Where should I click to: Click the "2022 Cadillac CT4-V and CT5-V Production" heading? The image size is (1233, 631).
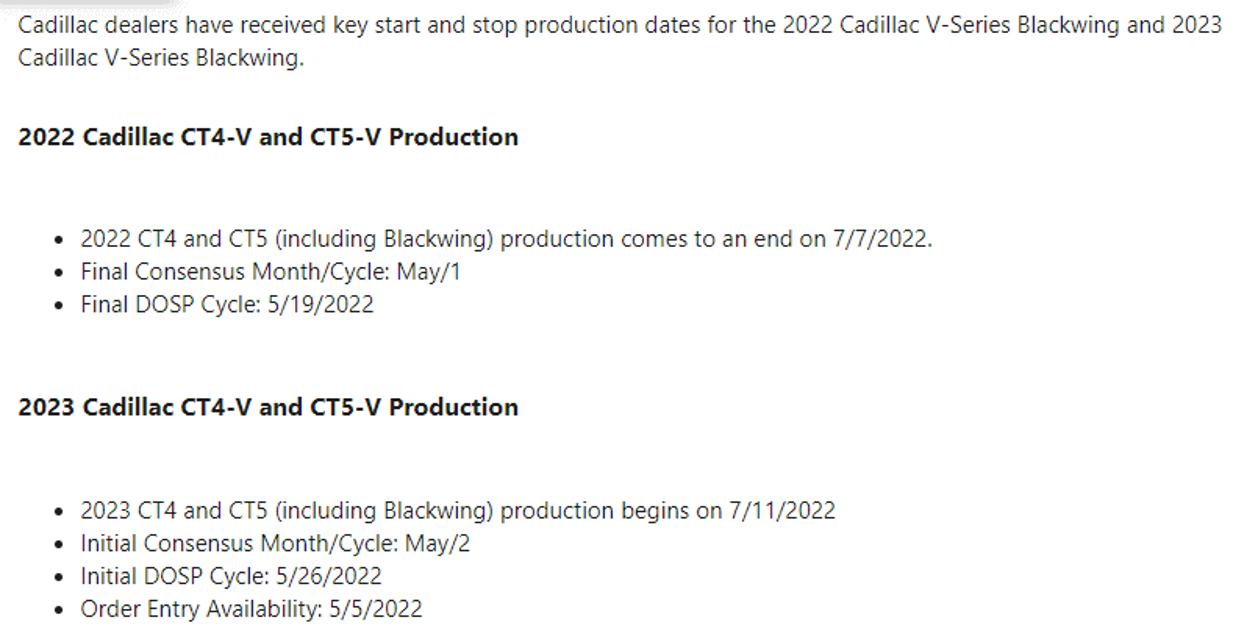(x=268, y=137)
